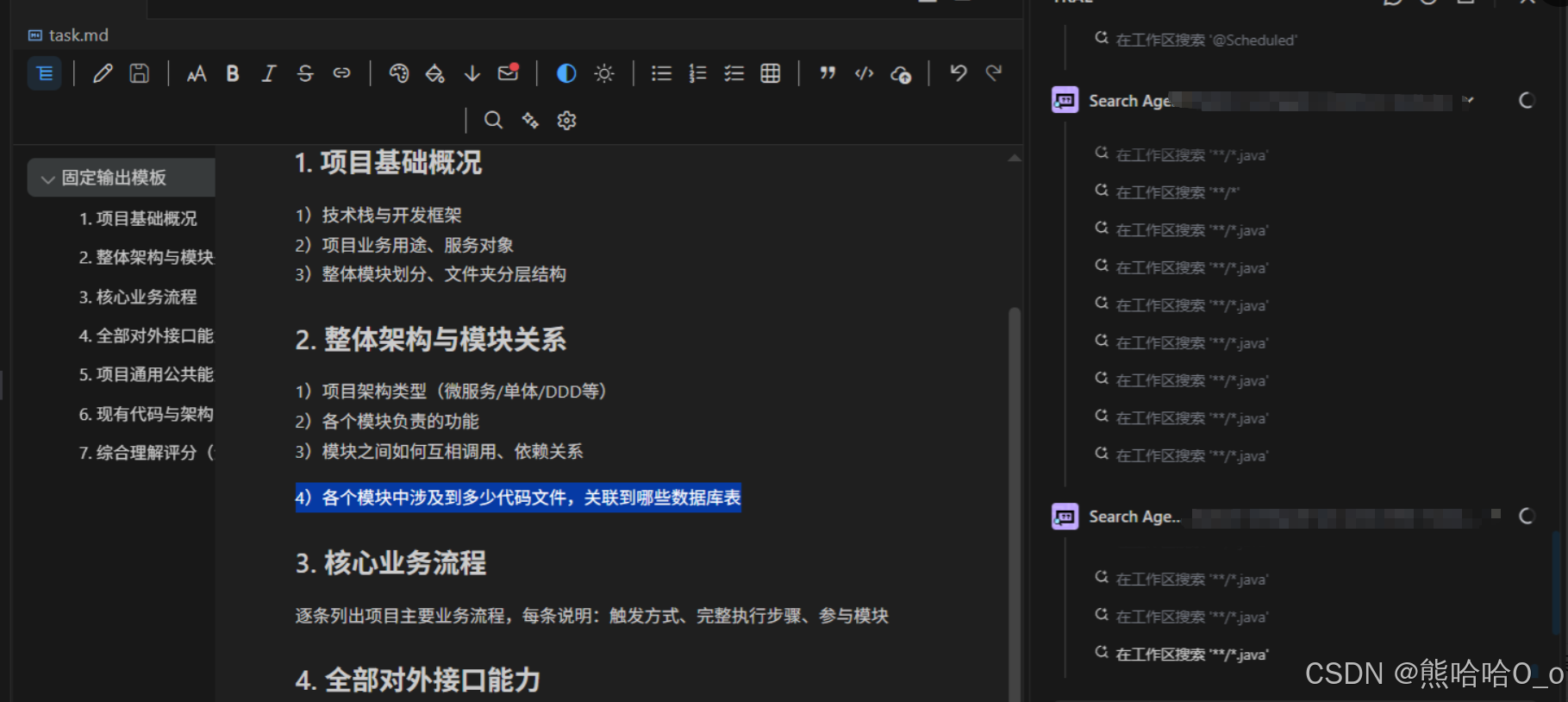Insert a hyperlink with the link icon
Image resolution: width=1568 pixels, height=702 pixels.
[342, 74]
